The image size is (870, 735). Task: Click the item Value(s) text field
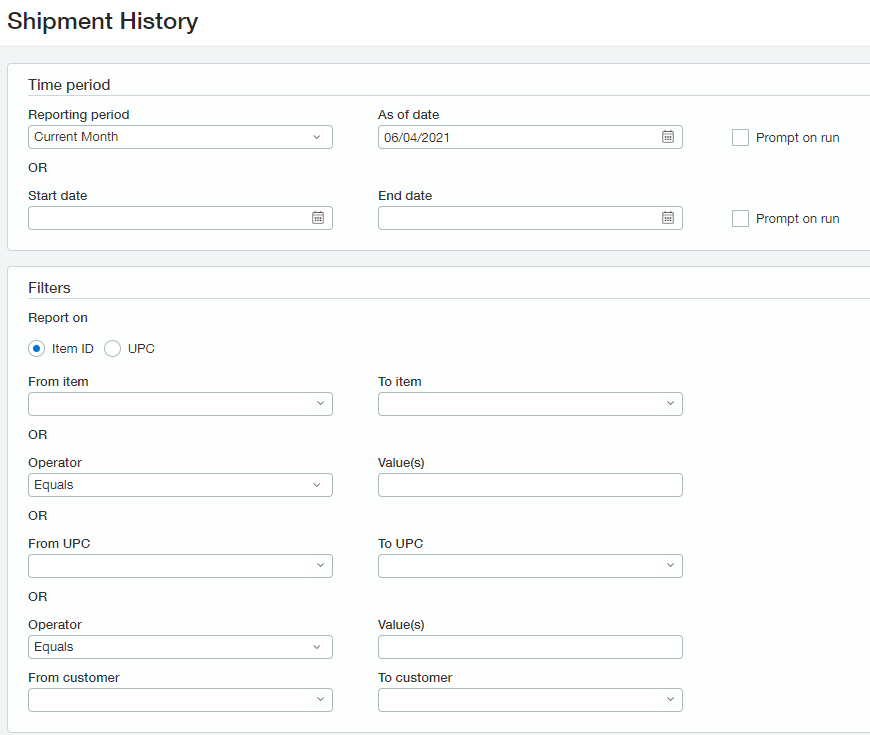tap(530, 485)
